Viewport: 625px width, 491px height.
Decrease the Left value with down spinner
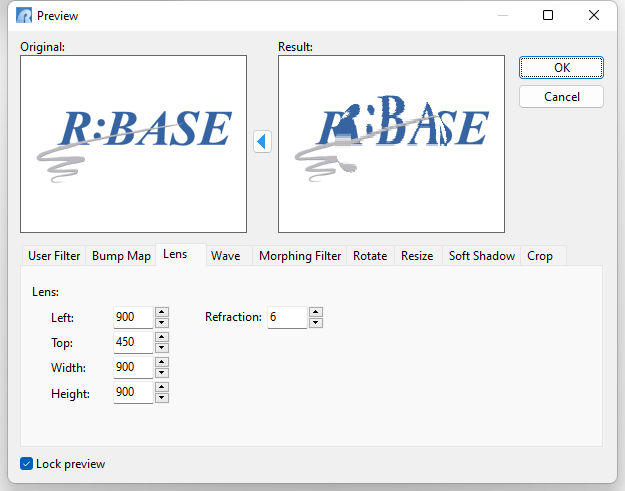tap(161, 322)
